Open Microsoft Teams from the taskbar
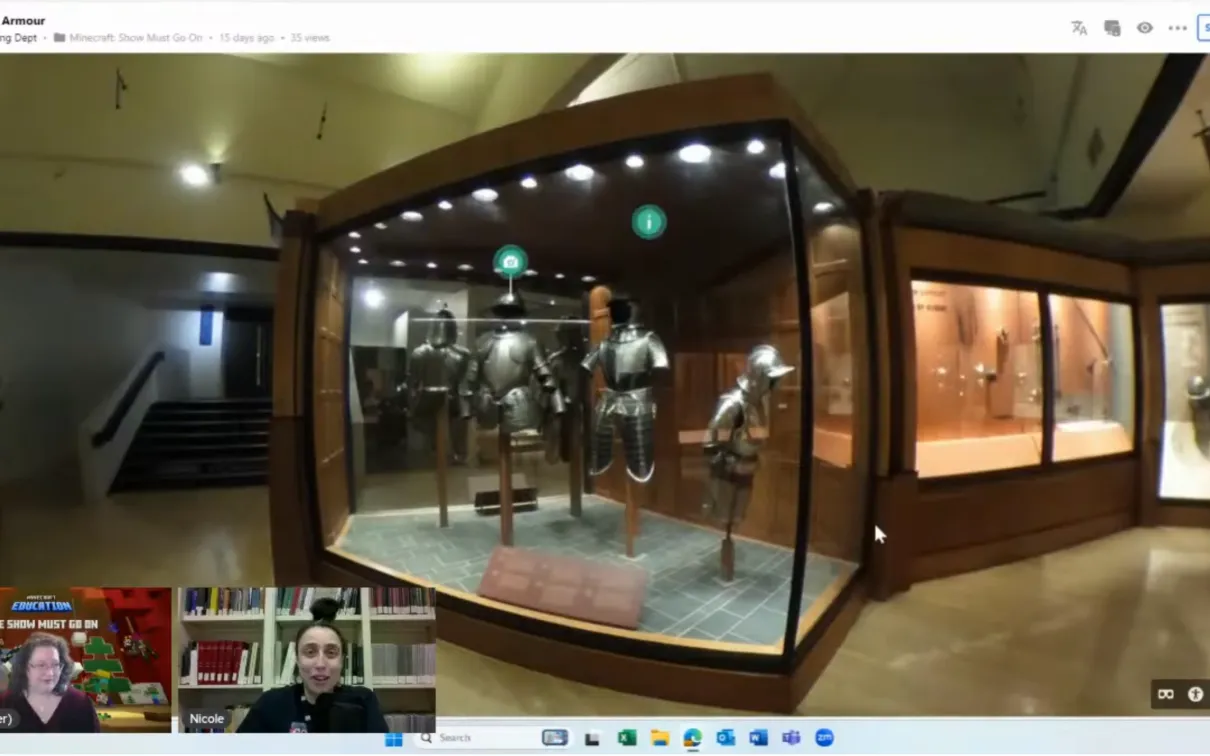 791,738
